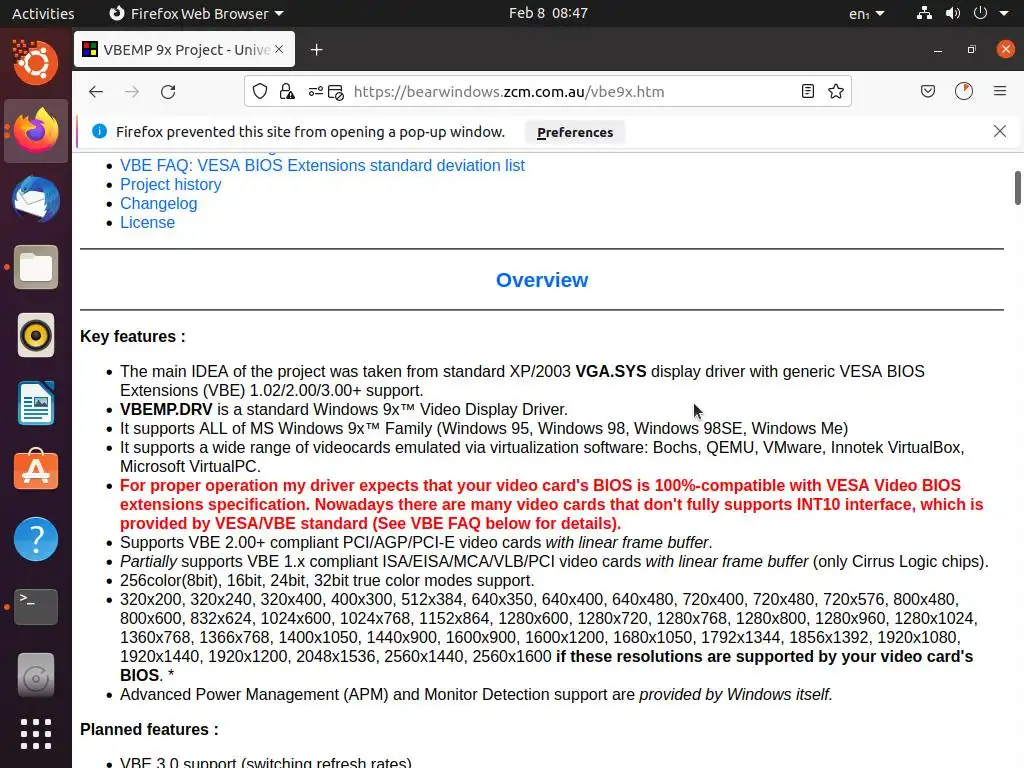Open a new tab with plus button

coord(317,50)
